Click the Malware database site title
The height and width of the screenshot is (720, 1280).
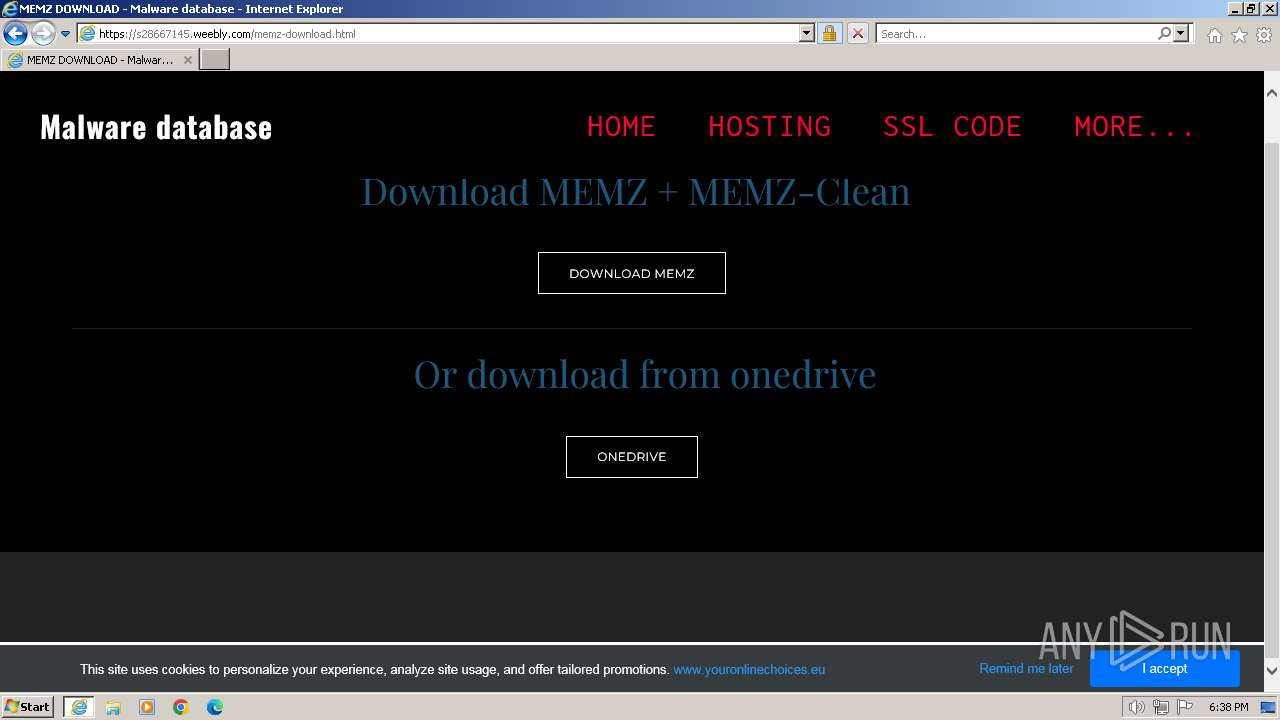tap(156, 127)
